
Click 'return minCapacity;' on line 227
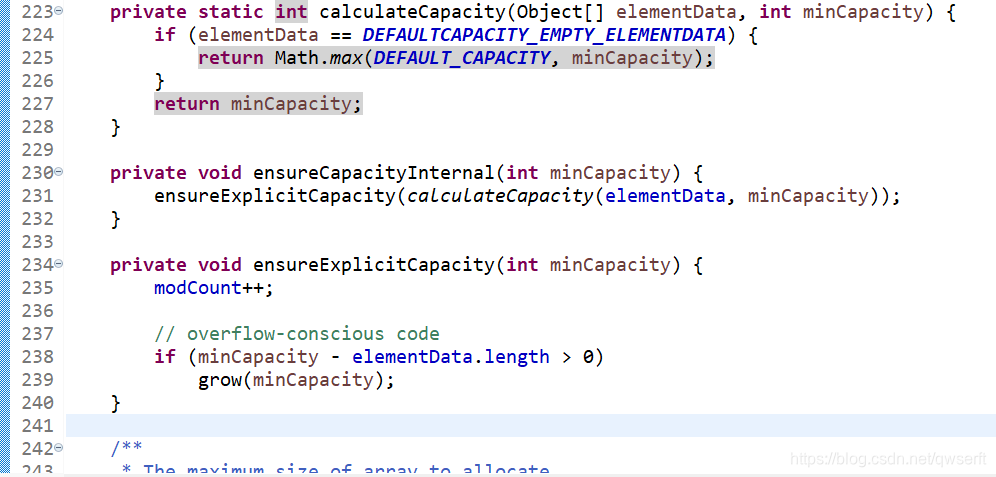coord(258,104)
